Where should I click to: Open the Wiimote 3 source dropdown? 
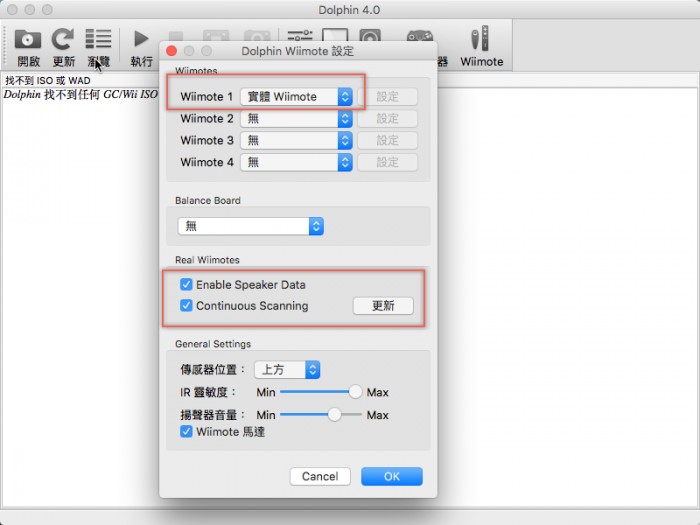tap(296, 141)
